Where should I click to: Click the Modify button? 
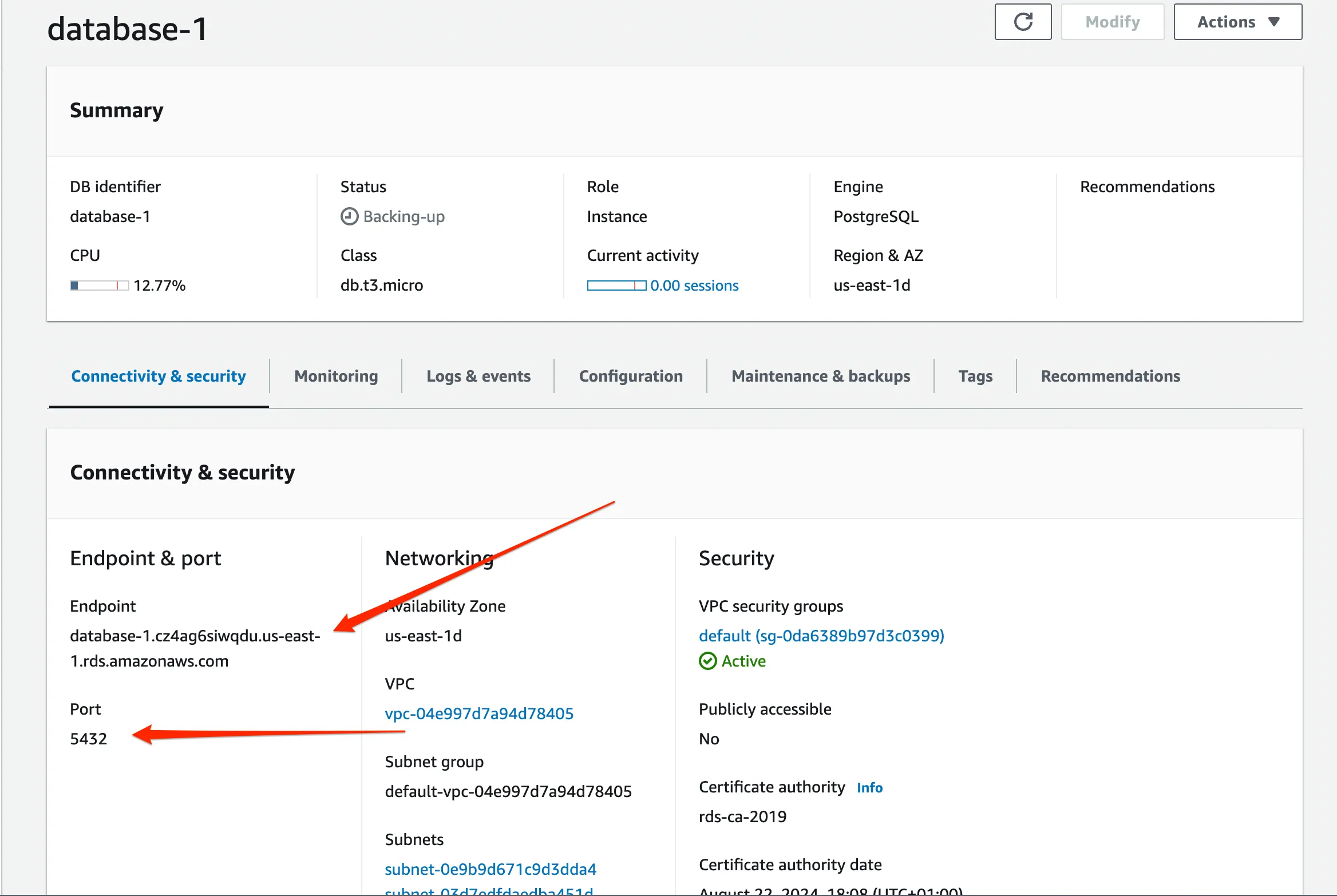tap(1111, 22)
